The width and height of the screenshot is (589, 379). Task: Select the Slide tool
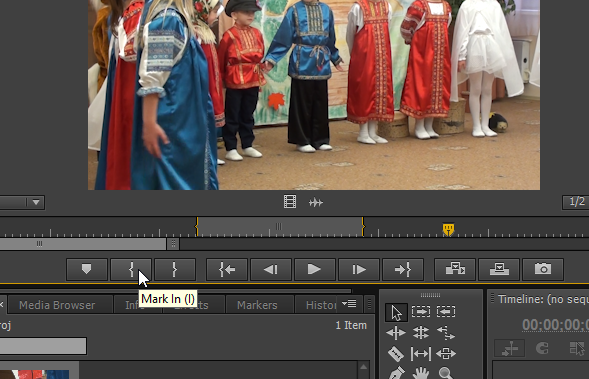(x=446, y=353)
